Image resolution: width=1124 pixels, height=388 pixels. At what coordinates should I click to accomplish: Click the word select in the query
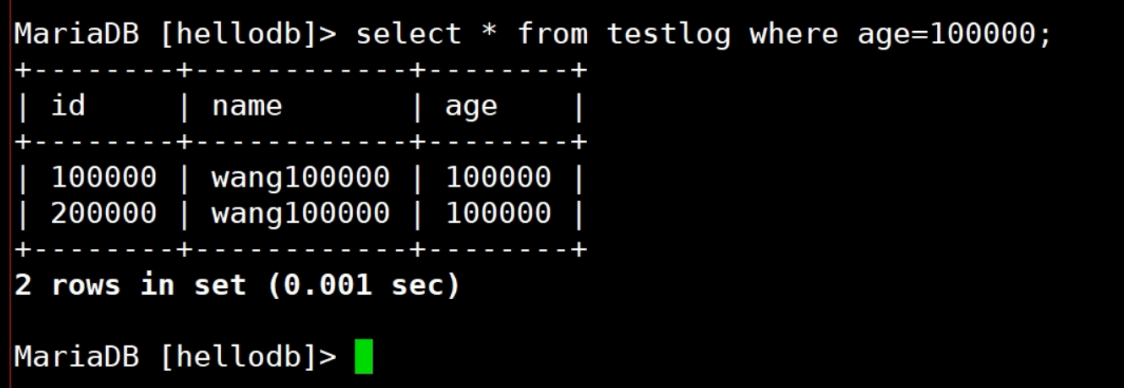pyautogui.click(x=409, y=34)
